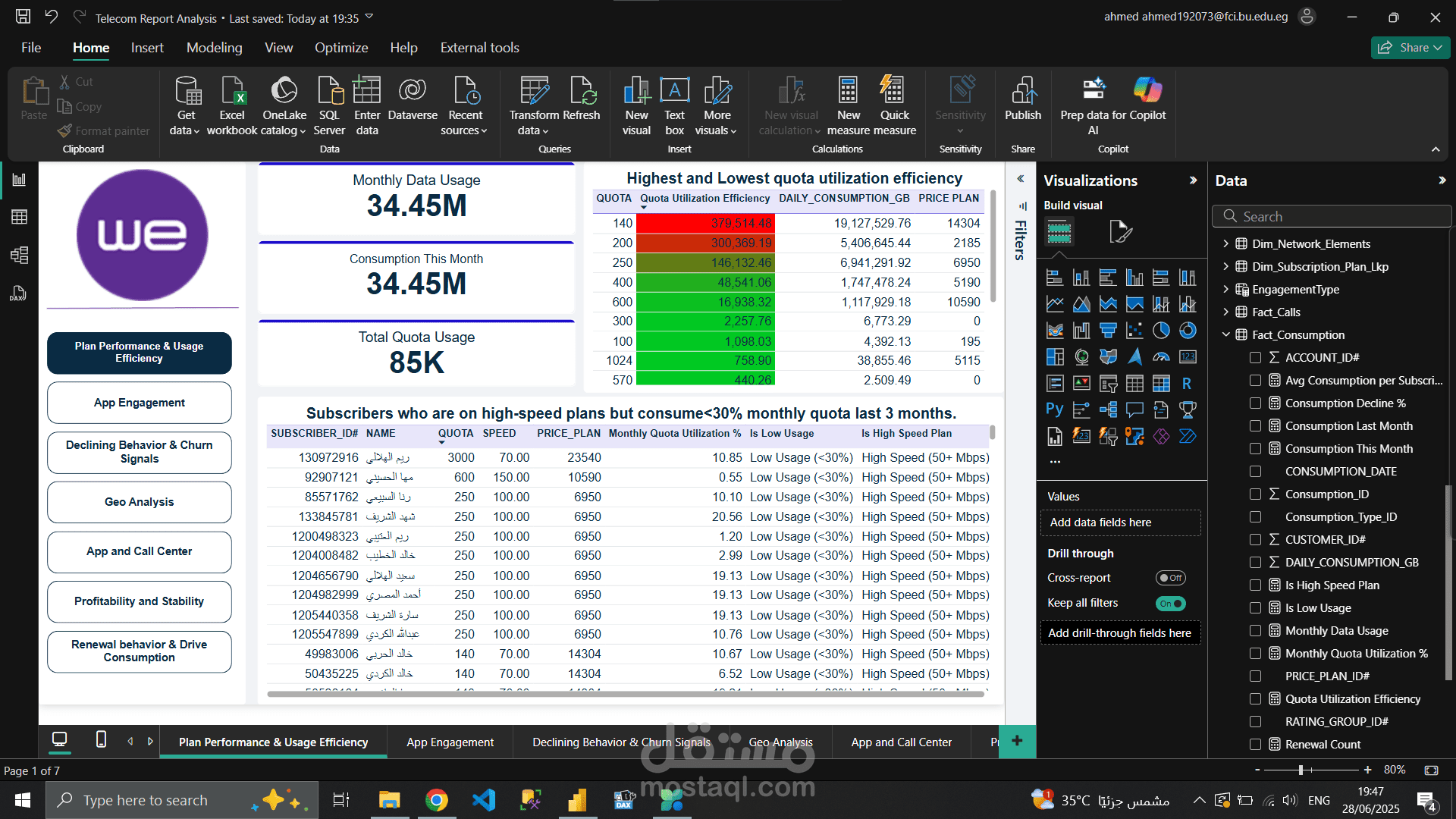
Task: Expand EngagementType table
Action: coord(1225,289)
